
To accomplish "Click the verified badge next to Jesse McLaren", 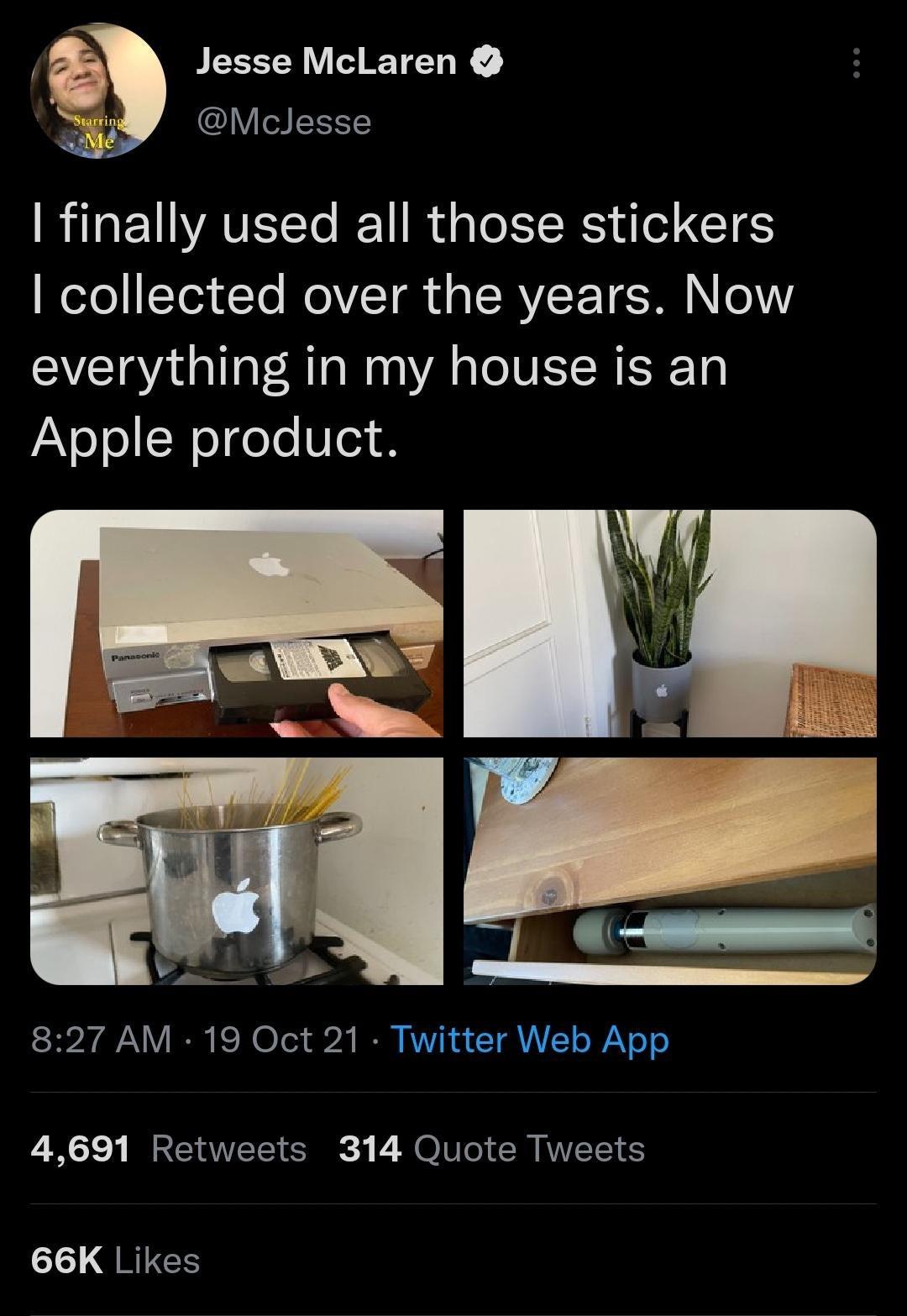I will pyautogui.click(x=485, y=61).
